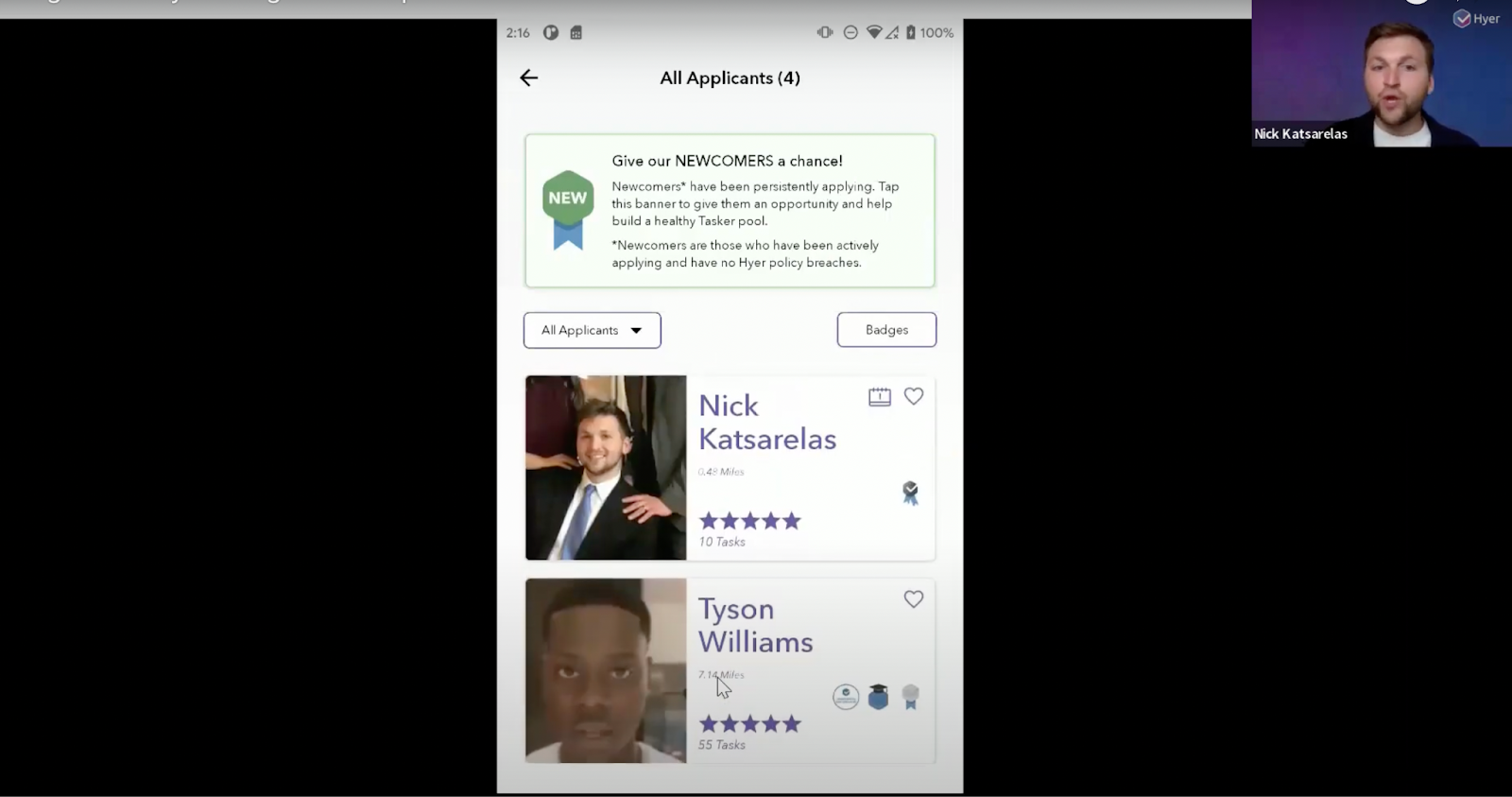Viewport: 1512px width, 797px height.
Task: Open Nick Katsarelas's profile photo
Action: (606, 468)
